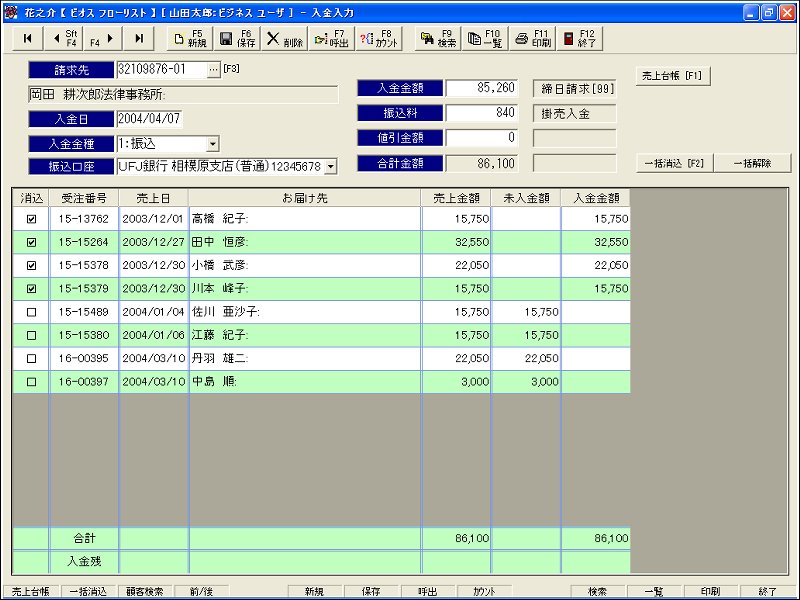This screenshot has width=800, height=600.
Task: Click 一括消込 [F2] button
Action: [674, 164]
